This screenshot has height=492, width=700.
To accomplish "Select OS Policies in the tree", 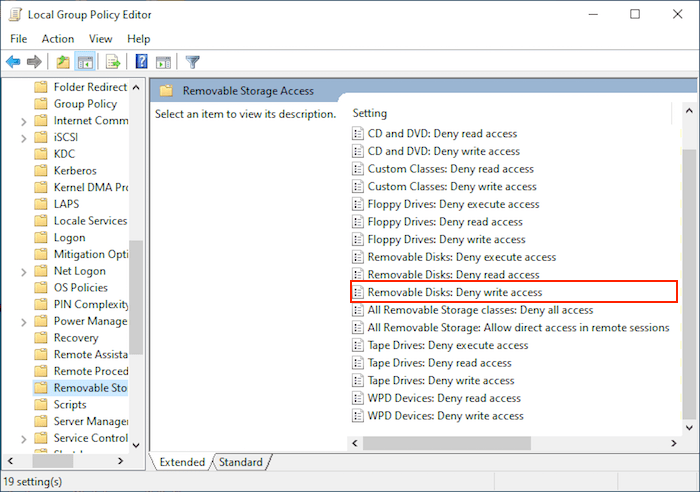I will pos(81,288).
